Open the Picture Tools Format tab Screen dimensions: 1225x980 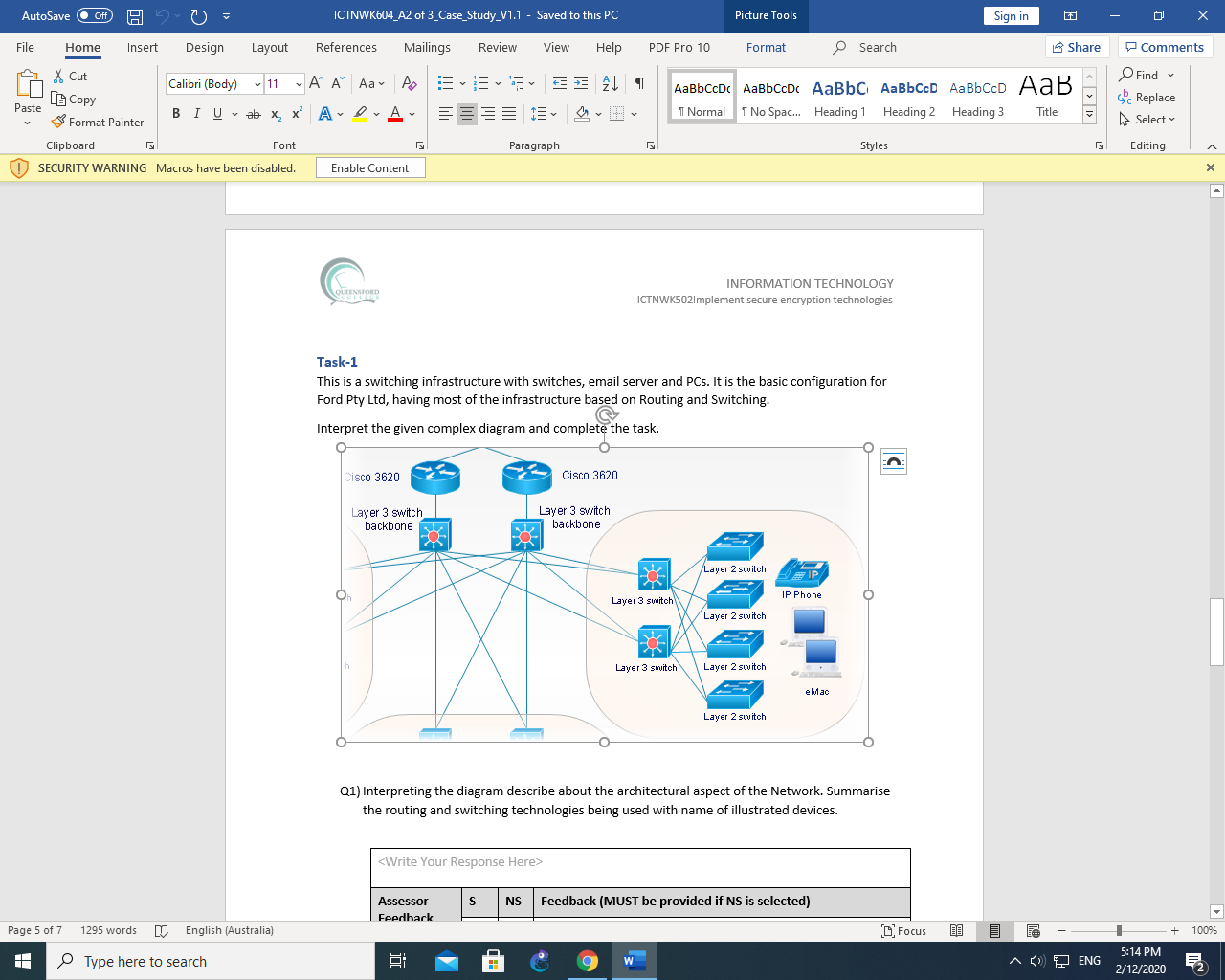click(766, 47)
